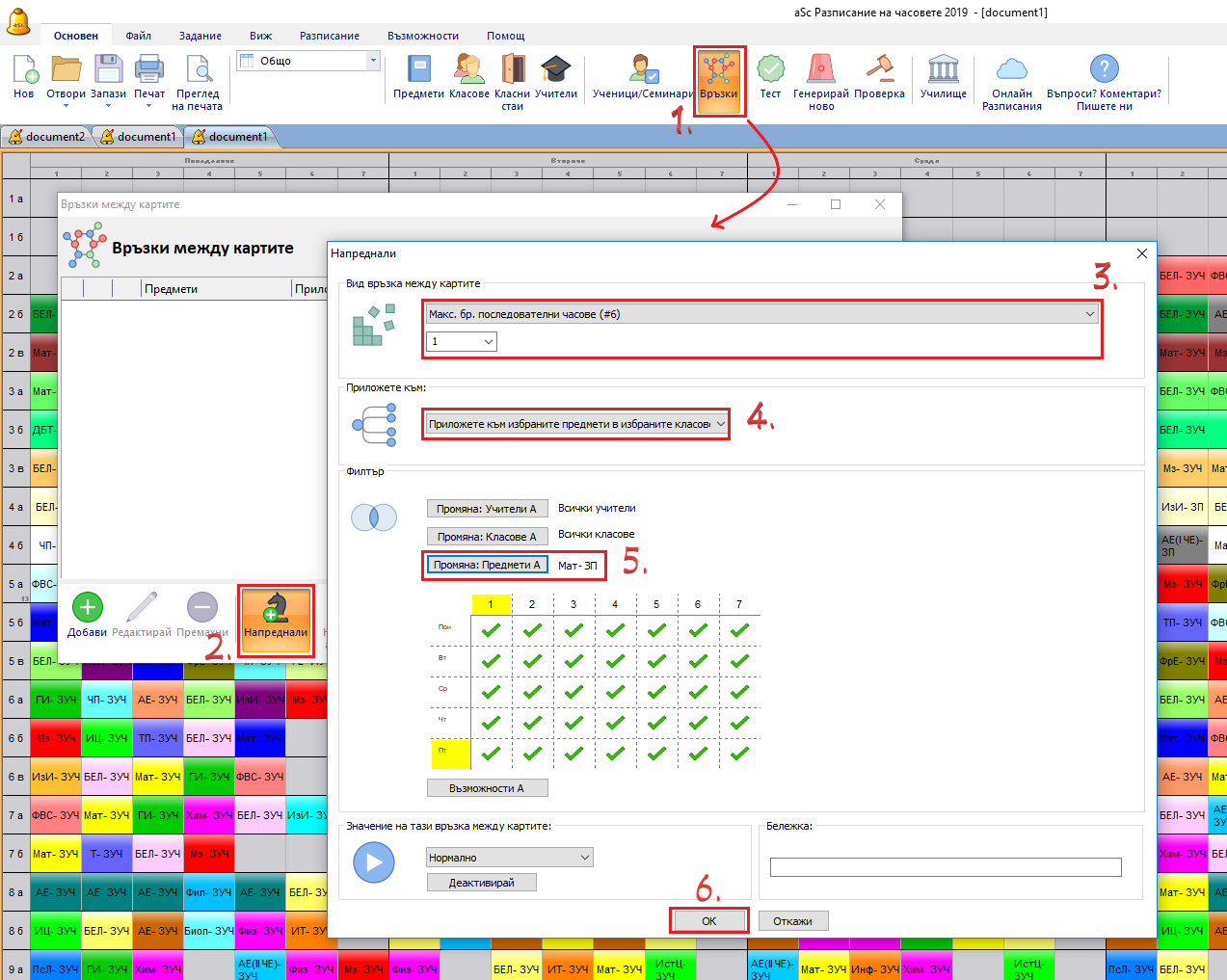Image resolution: width=1227 pixels, height=980 pixels.
Task: Open the Училище building icon
Action: coord(943,70)
